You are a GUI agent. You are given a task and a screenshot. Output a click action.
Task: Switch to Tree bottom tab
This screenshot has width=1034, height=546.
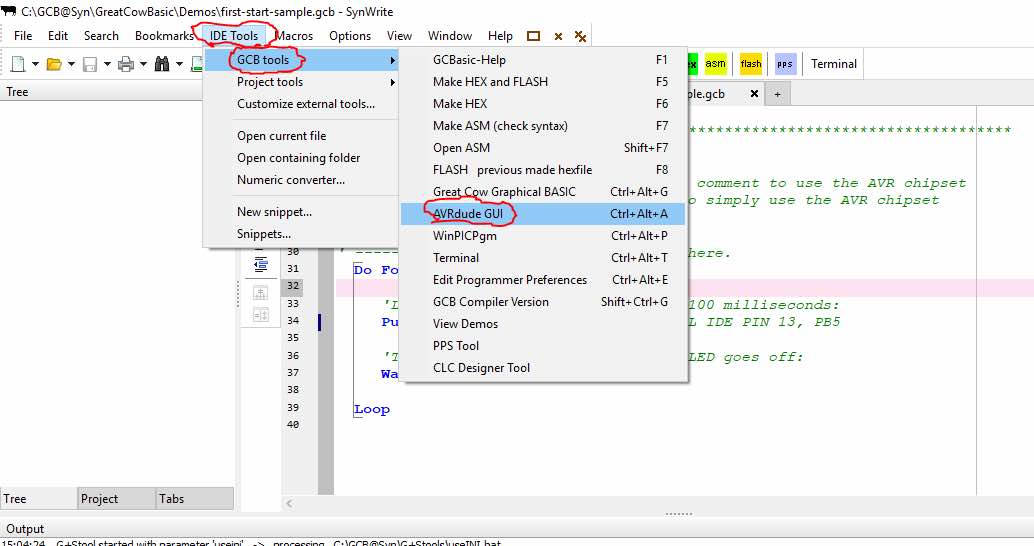click(x=38, y=499)
